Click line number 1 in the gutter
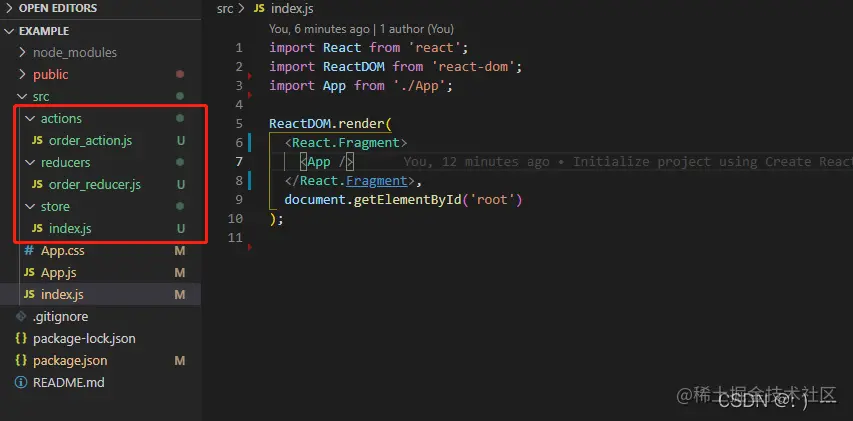Viewport: 853px width, 421px height. click(239, 48)
